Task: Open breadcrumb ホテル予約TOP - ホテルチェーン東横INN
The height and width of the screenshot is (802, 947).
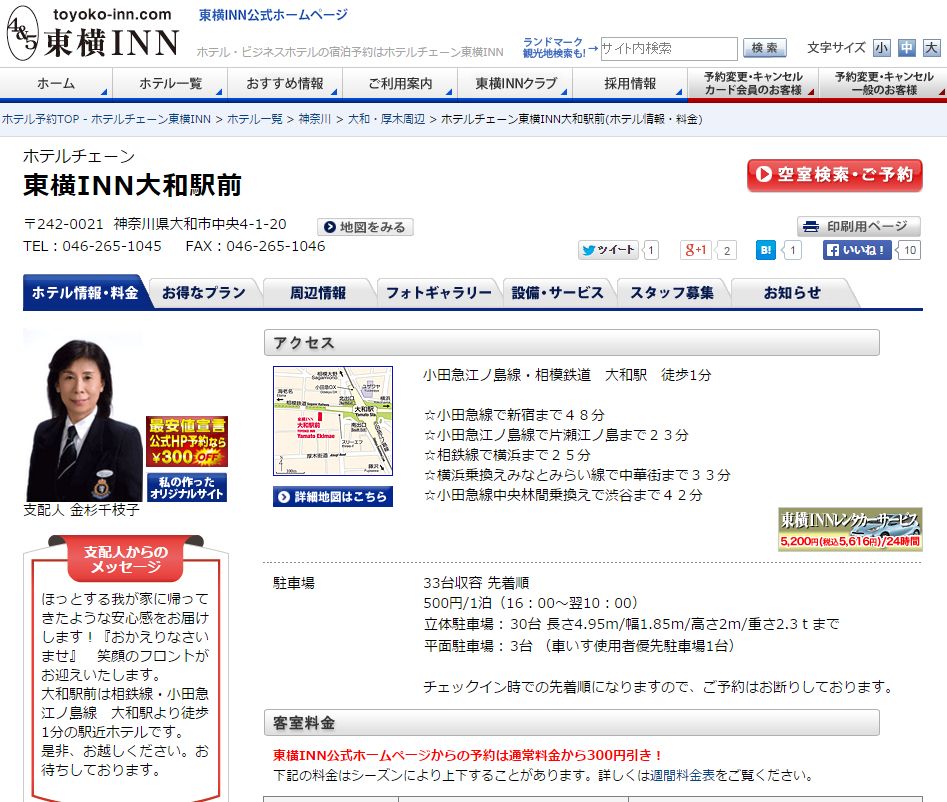Action: coord(107,119)
